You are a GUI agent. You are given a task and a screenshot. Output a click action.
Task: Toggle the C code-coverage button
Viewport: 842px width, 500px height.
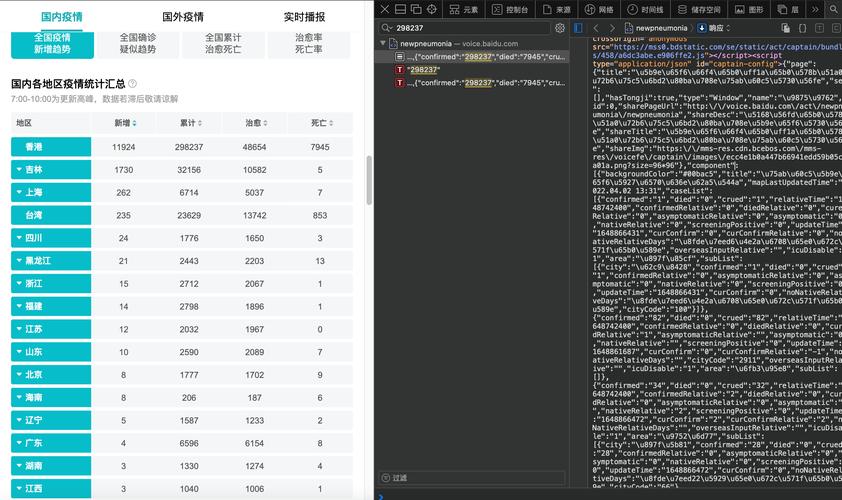(x=836, y=28)
